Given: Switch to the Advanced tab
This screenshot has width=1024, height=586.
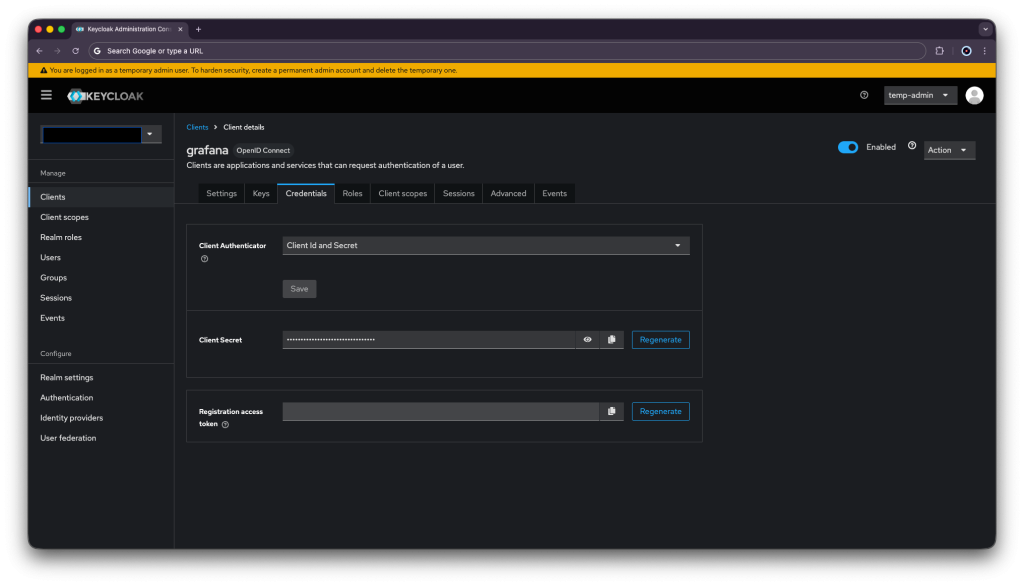Looking at the screenshot, I should [508, 193].
